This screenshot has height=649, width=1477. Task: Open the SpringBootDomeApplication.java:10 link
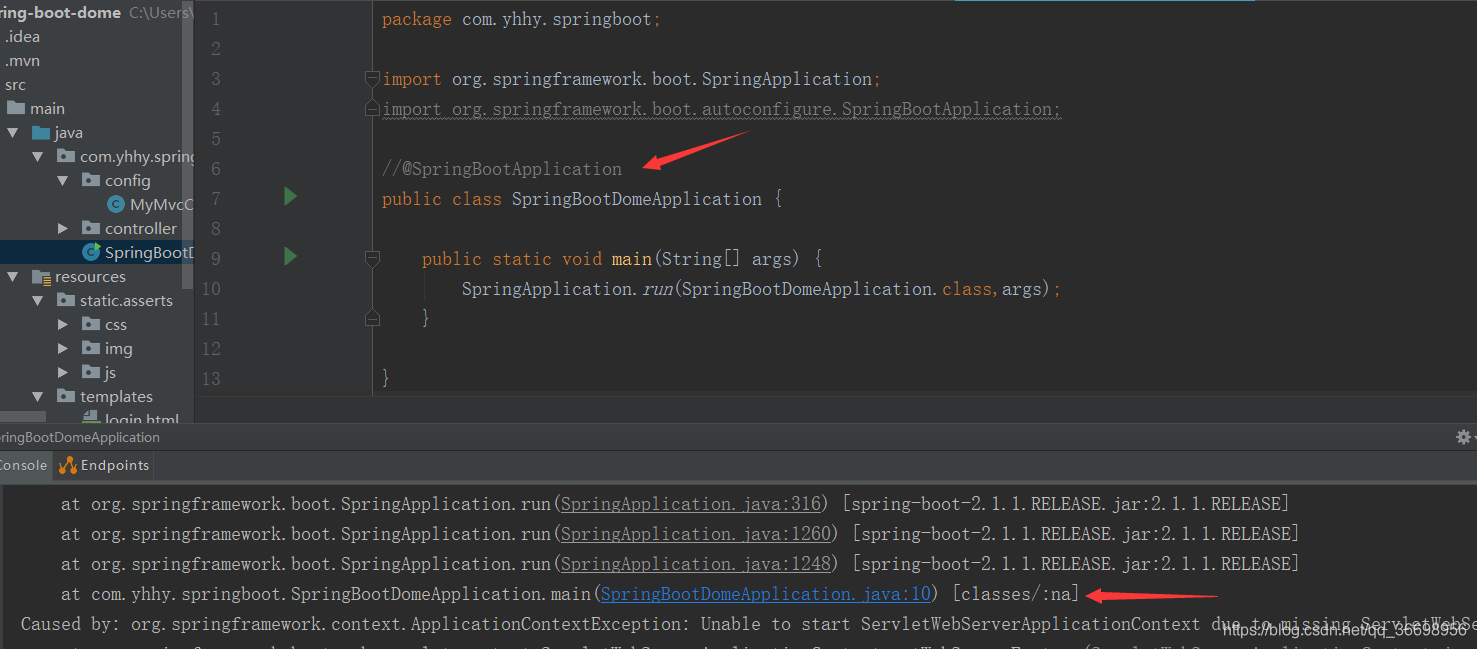pyautogui.click(x=766, y=593)
